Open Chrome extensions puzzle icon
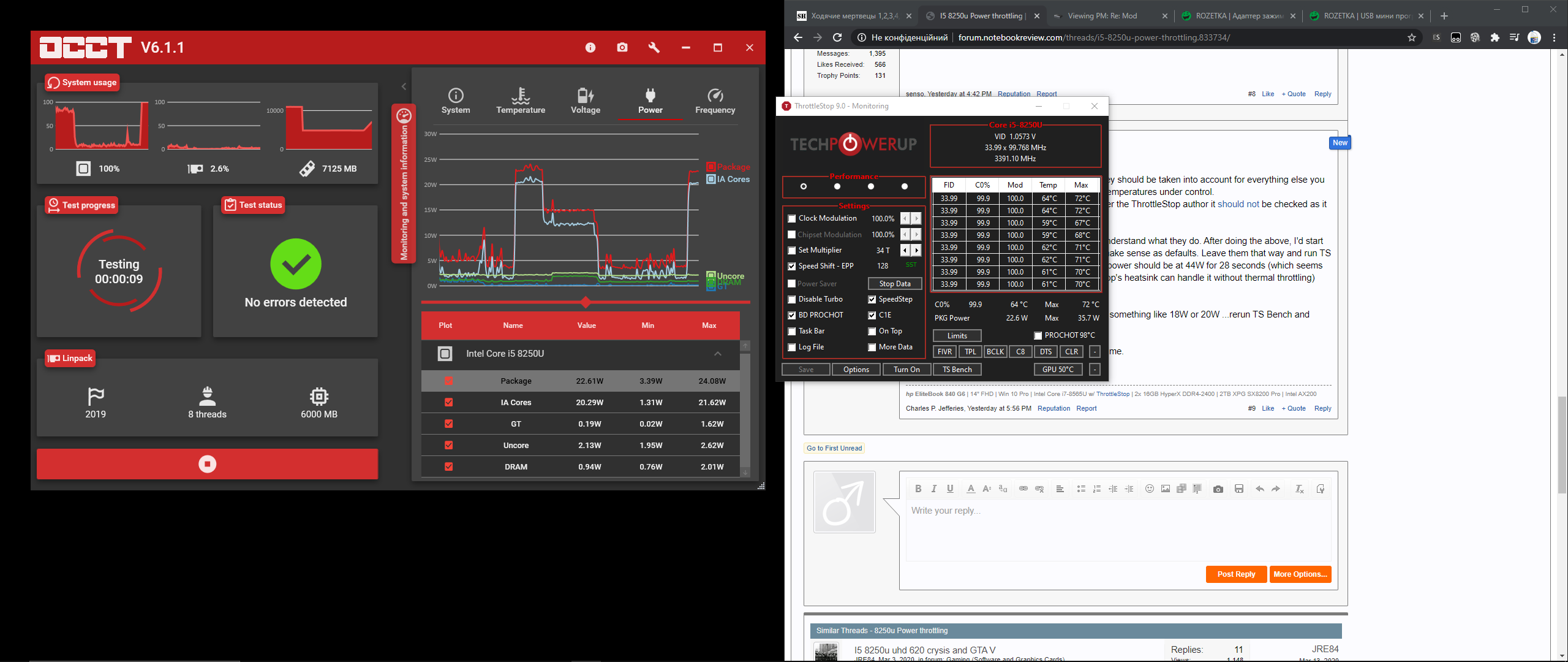The height and width of the screenshot is (662, 1568). point(1495,37)
